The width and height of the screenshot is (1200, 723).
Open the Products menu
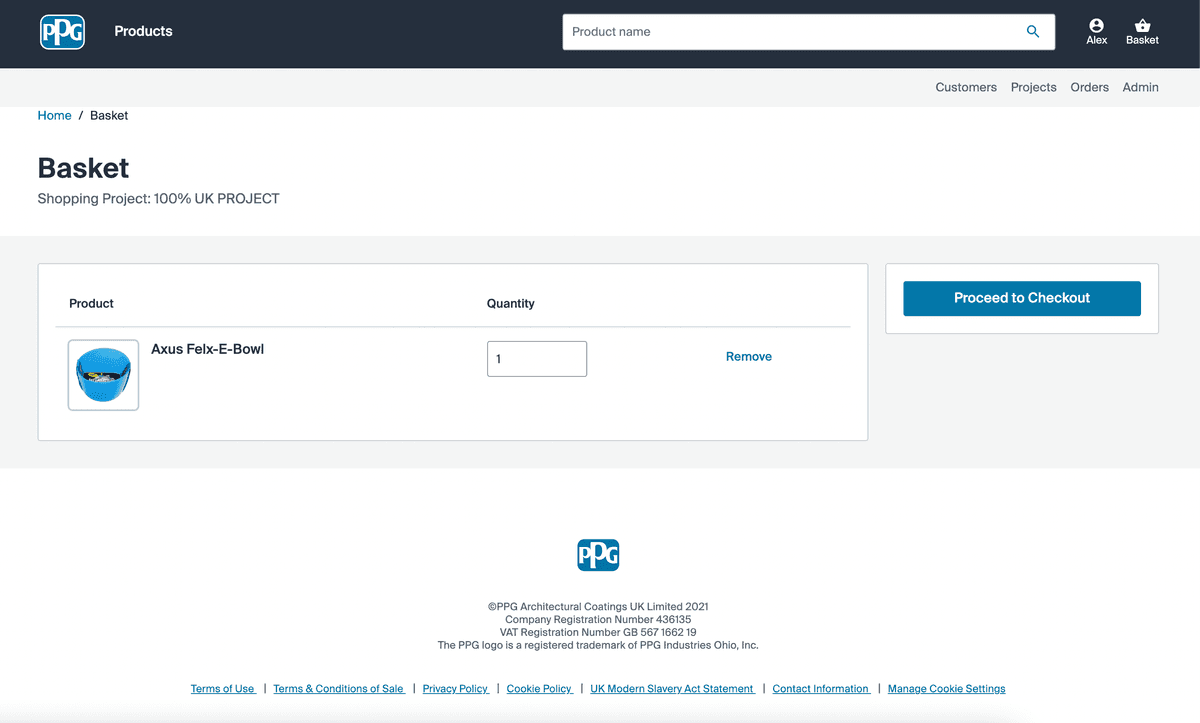coord(143,31)
